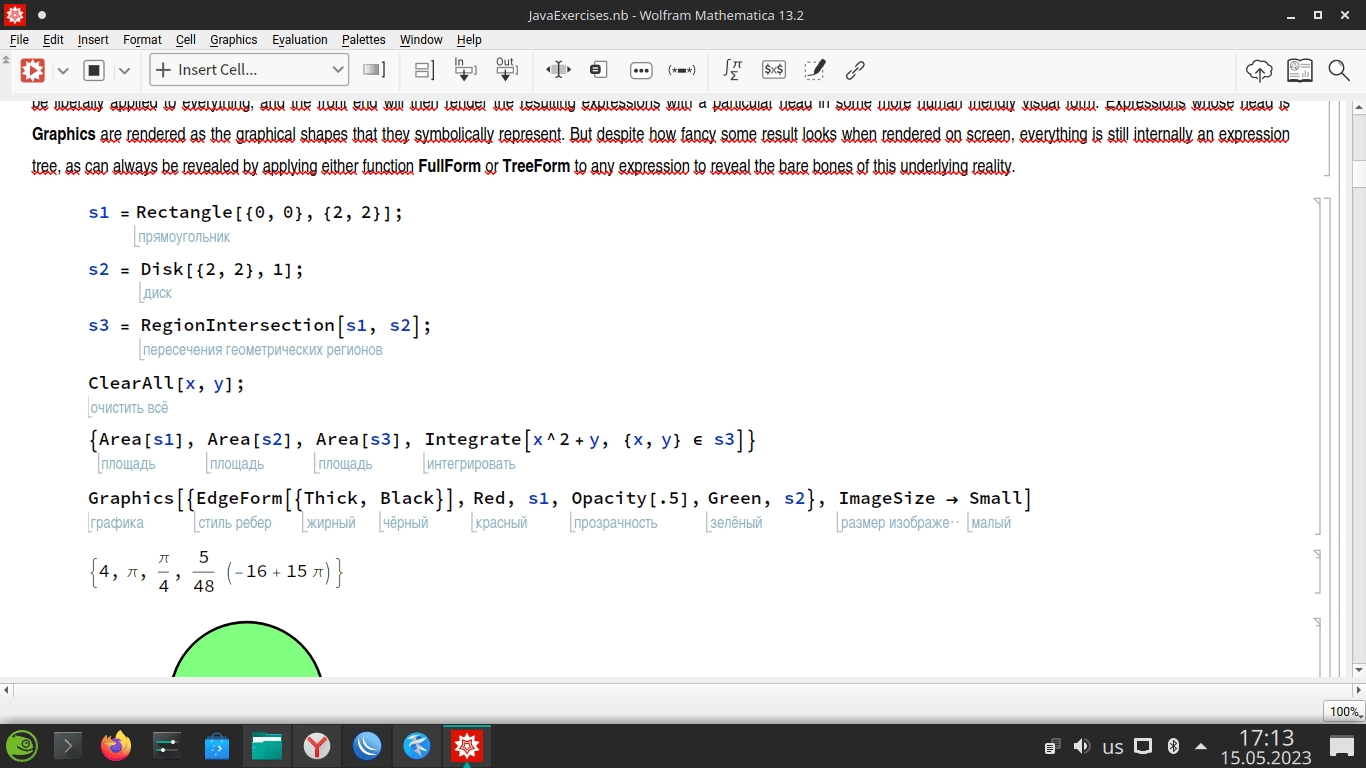This screenshot has width=1366, height=768.
Task: Click the bold word Graphics in paragraph
Action: pos(64,134)
